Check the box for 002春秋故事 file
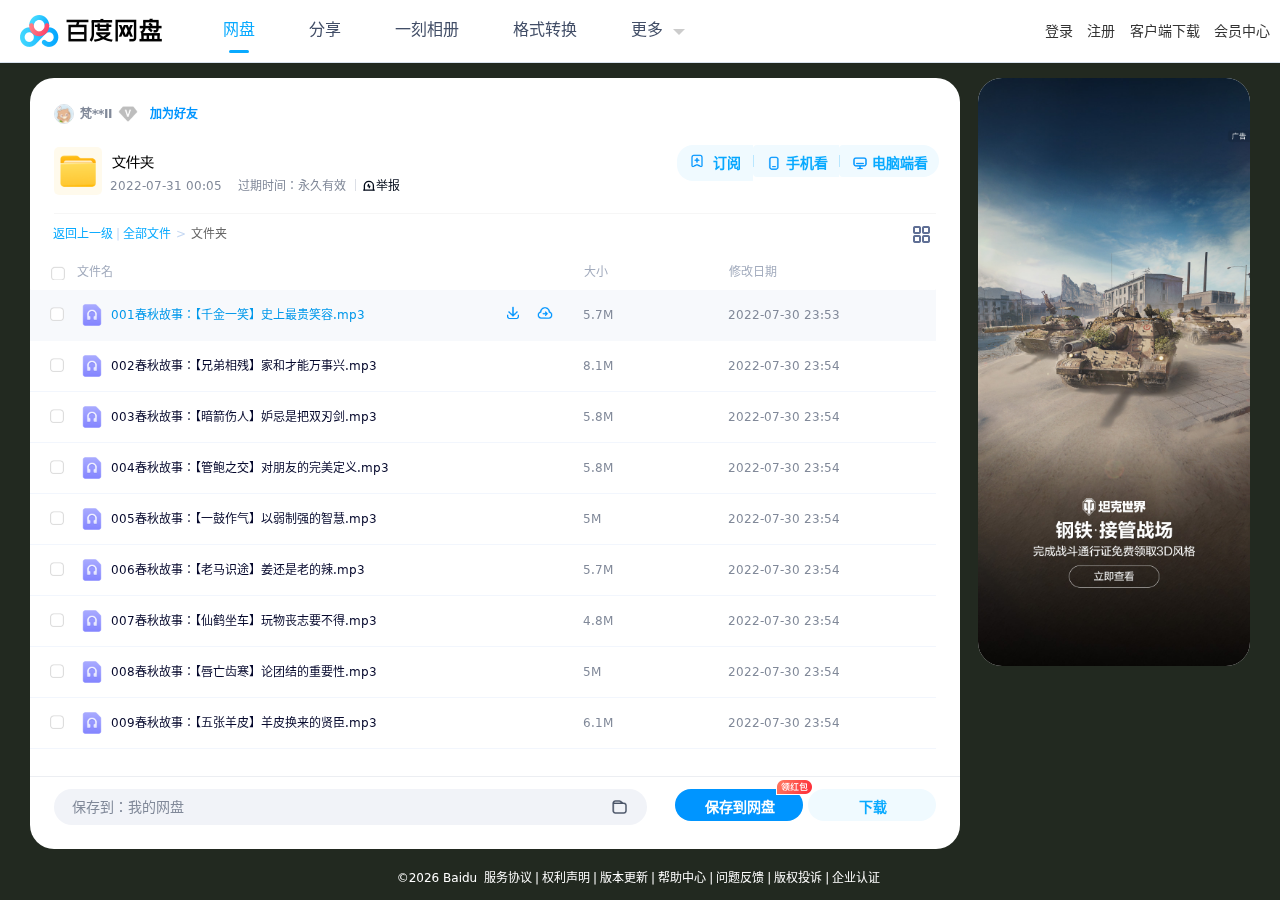 point(57,365)
